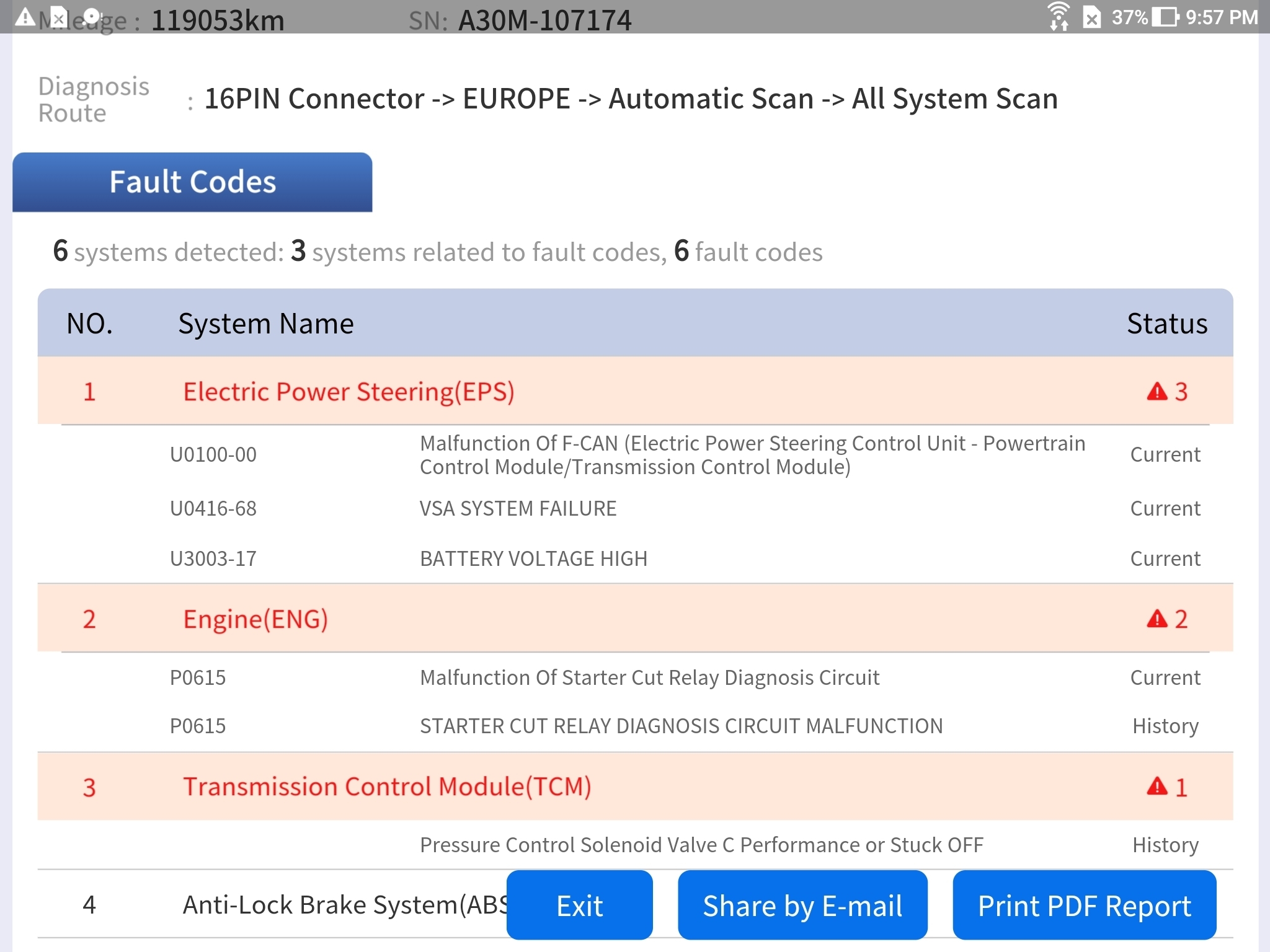Screen dimensions: 1270x952
Task: Click Print PDF Report button
Action: coord(1084,906)
